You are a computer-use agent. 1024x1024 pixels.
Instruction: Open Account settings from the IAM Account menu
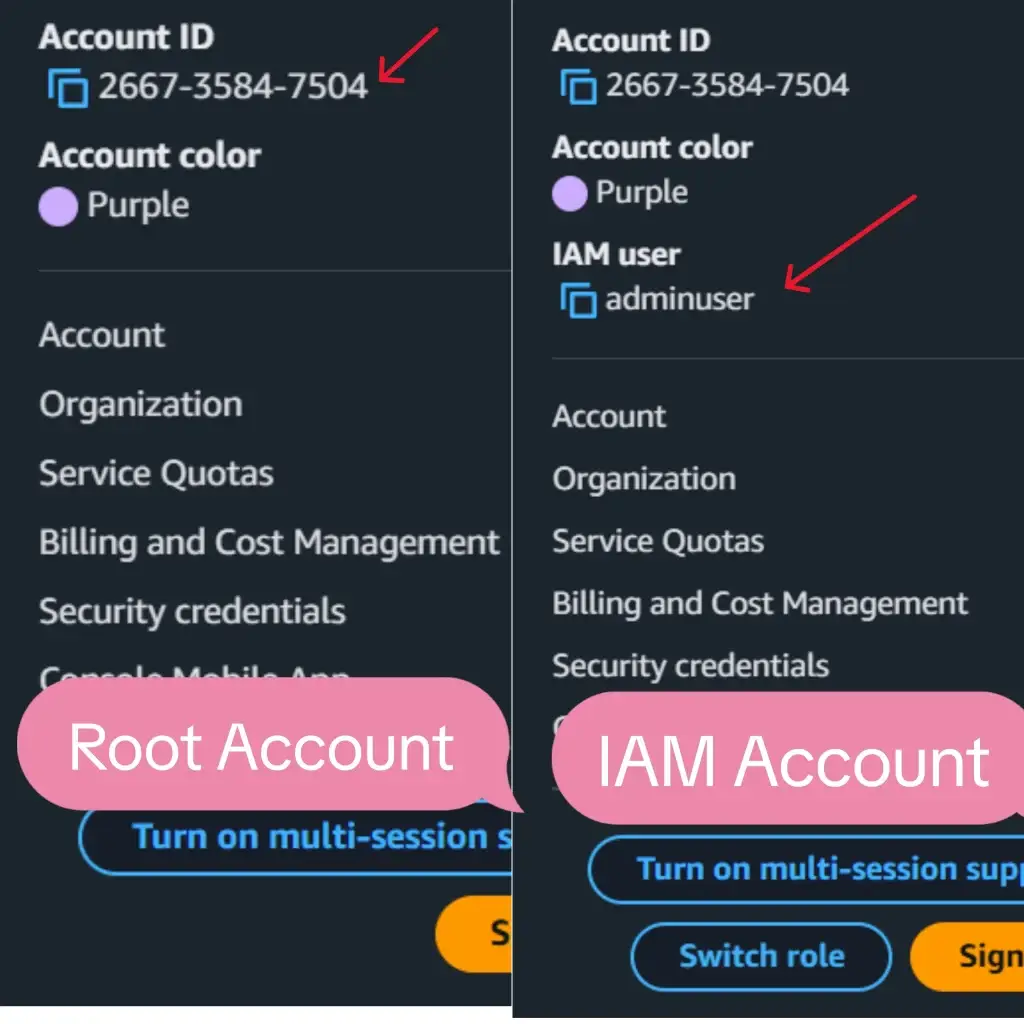tap(608, 416)
